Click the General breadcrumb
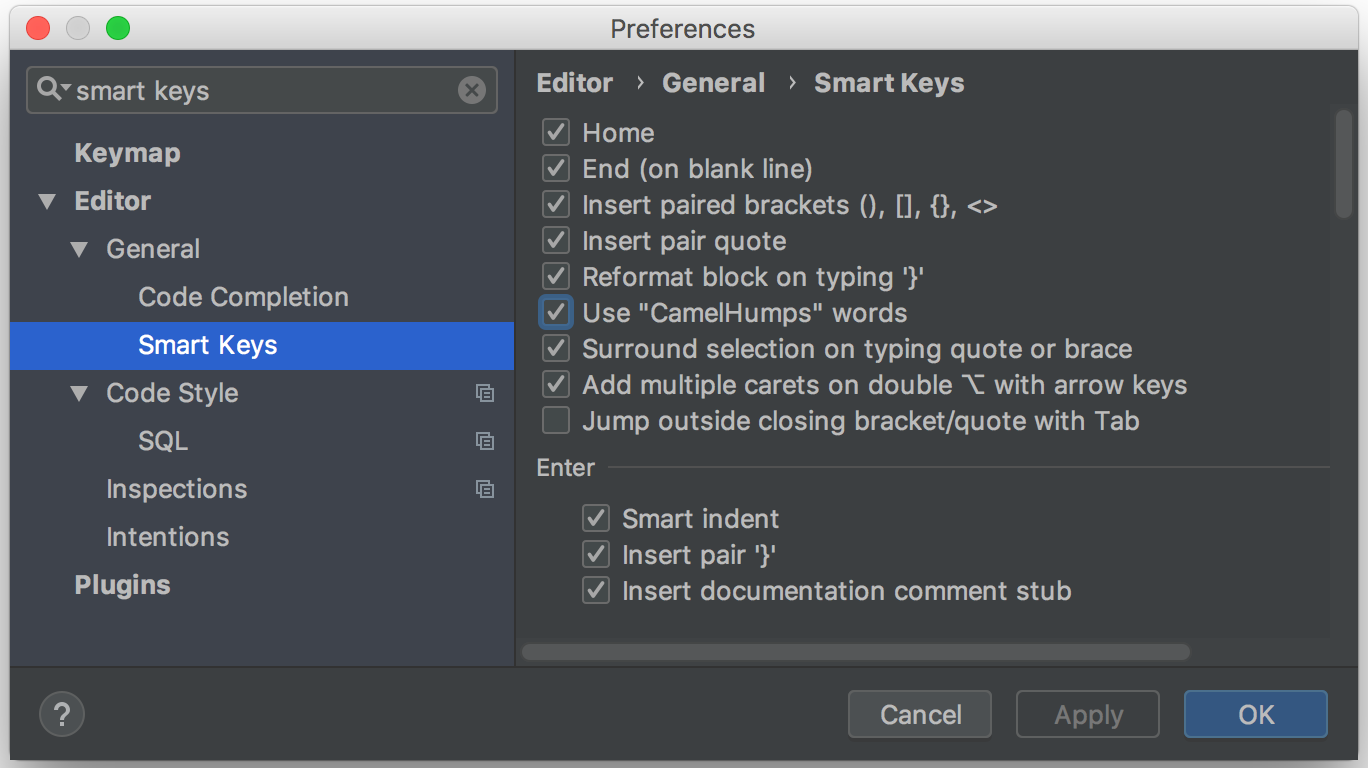 (x=713, y=83)
